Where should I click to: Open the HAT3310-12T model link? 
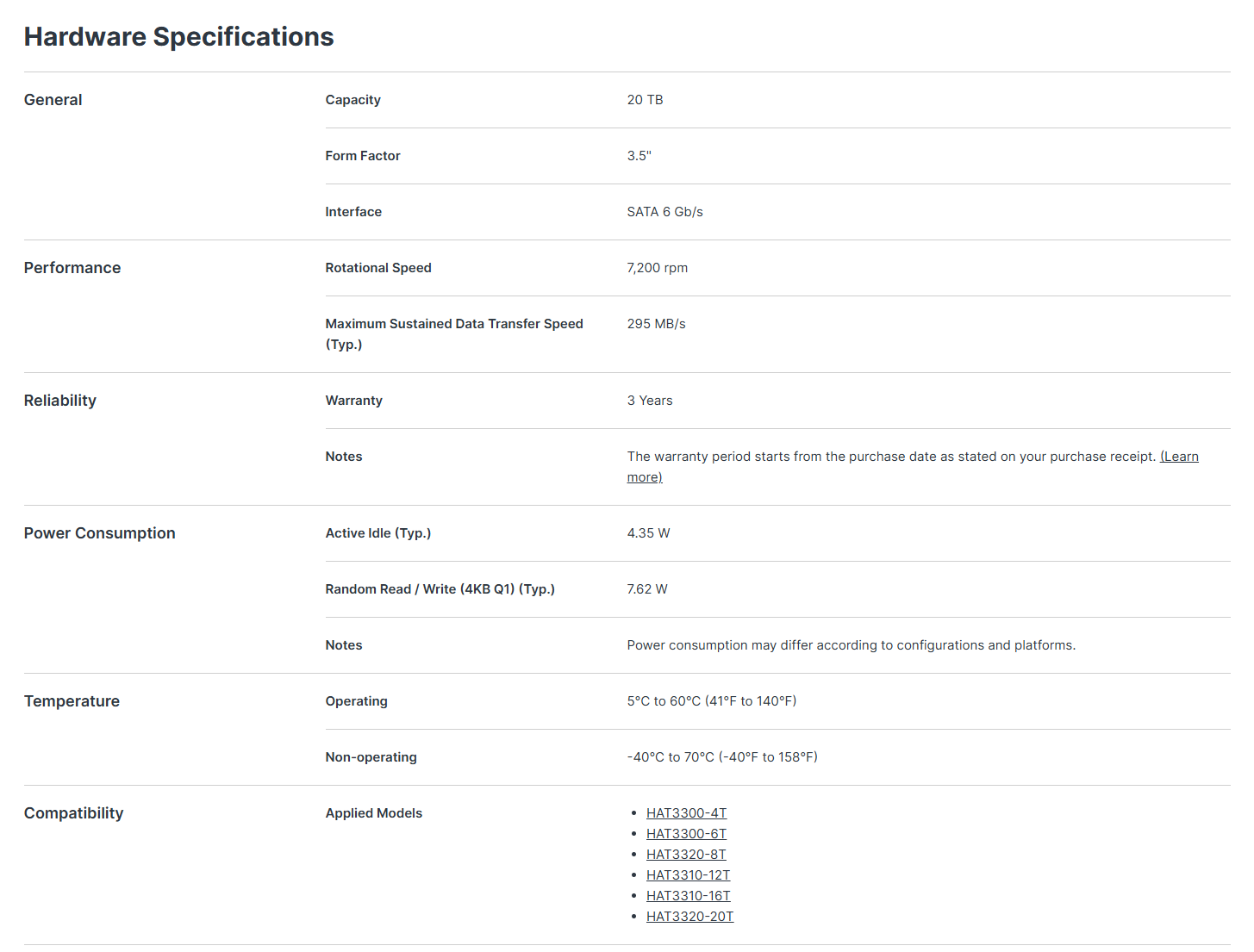click(x=688, y=875)
